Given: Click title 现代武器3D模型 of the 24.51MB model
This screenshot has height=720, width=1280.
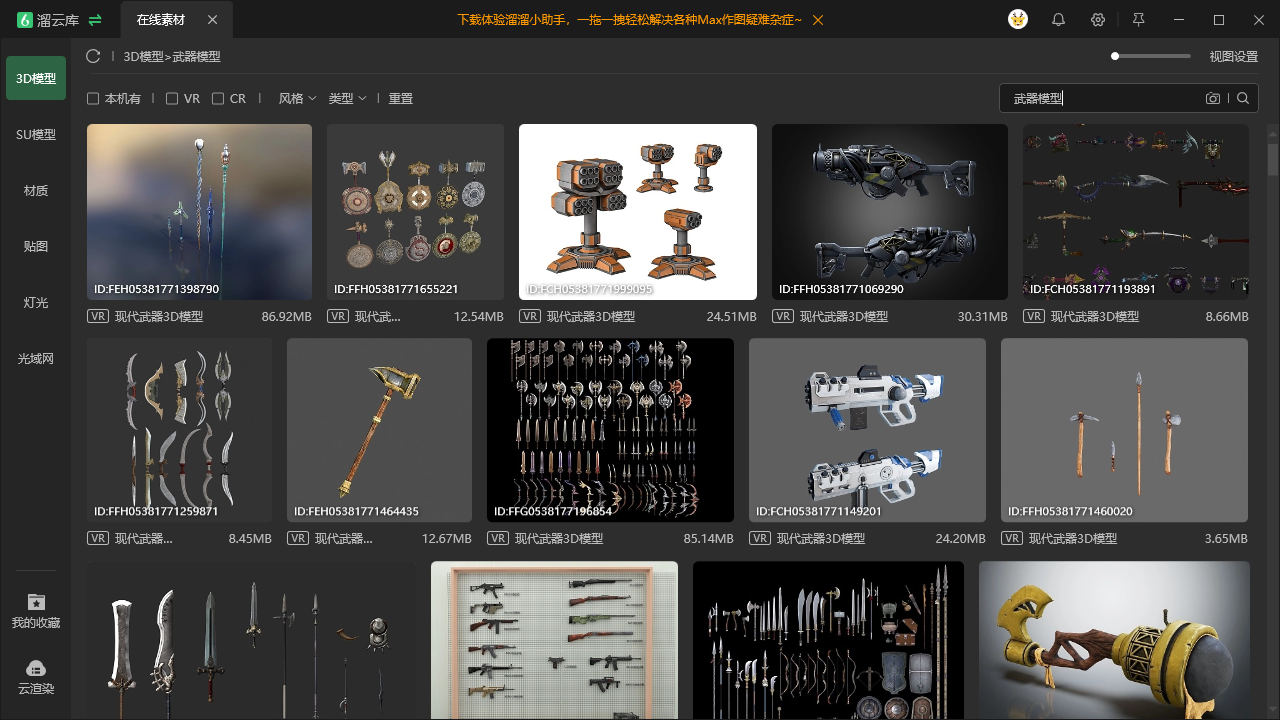Looking at the screenshot, I should (x=591, y=316).
